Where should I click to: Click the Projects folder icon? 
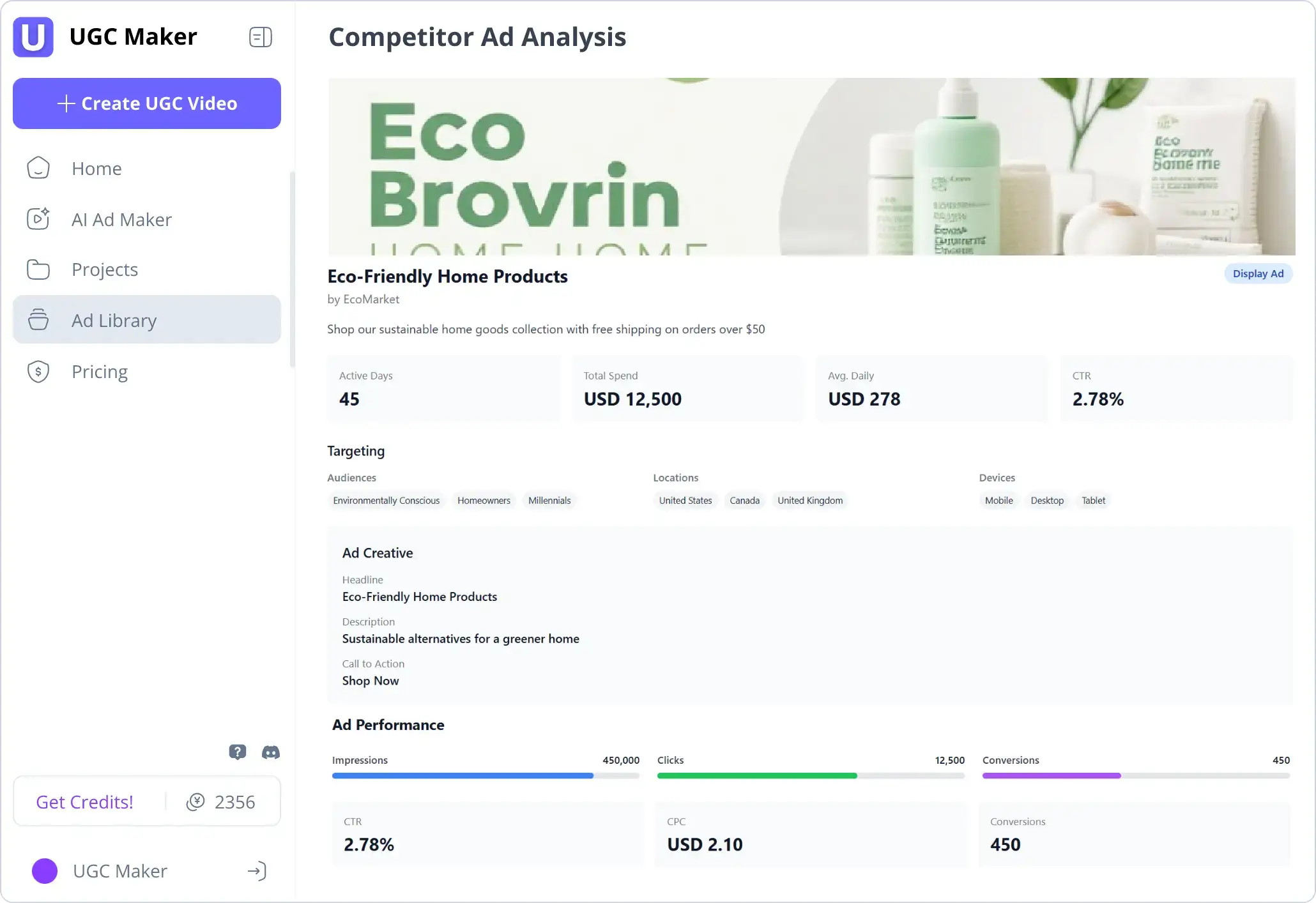point(38,269)
